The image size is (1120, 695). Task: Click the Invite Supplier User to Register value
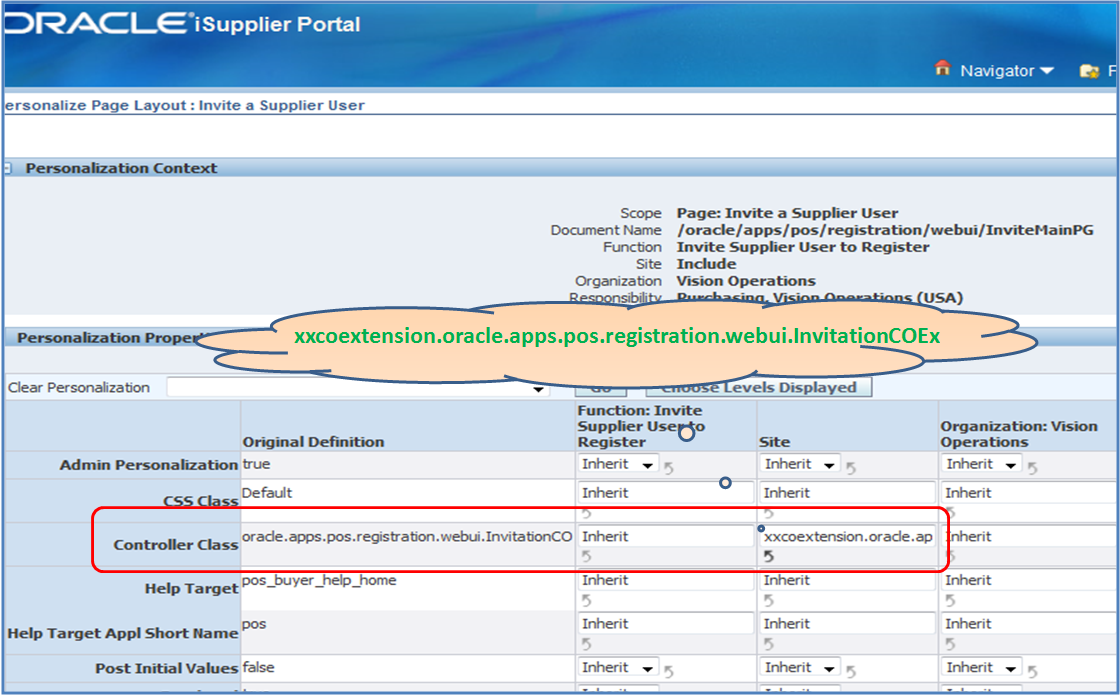[x=803, y=247]
